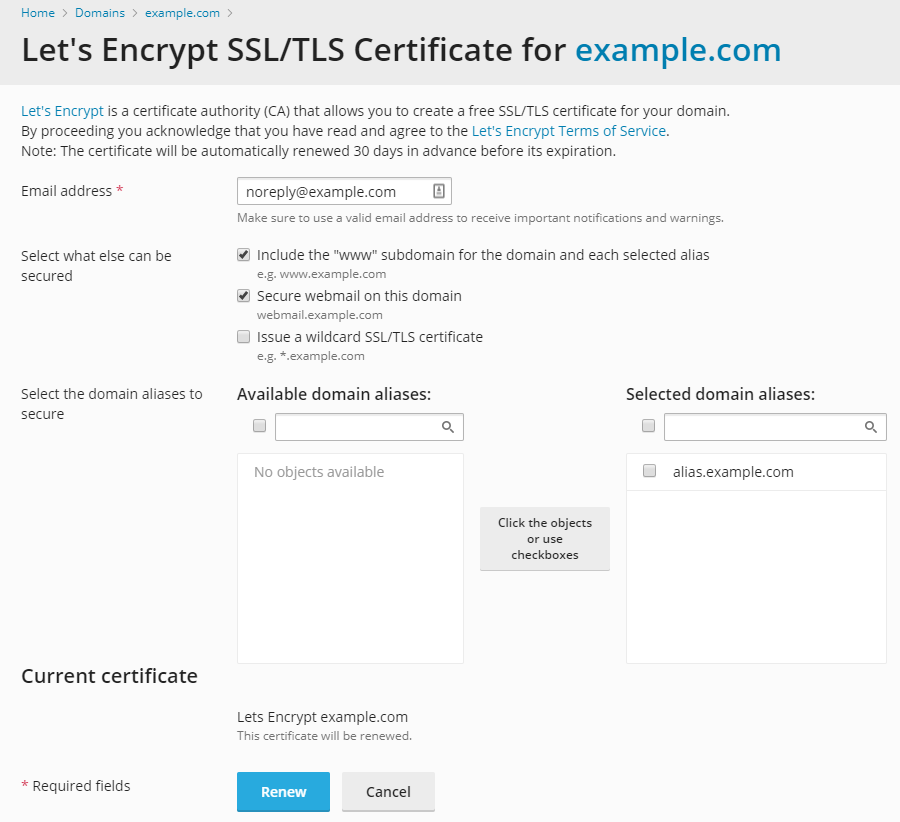Enable Issue a wildcard SSL/TLS certificate
The image size is (900, 822).
(x=243, y=337)
